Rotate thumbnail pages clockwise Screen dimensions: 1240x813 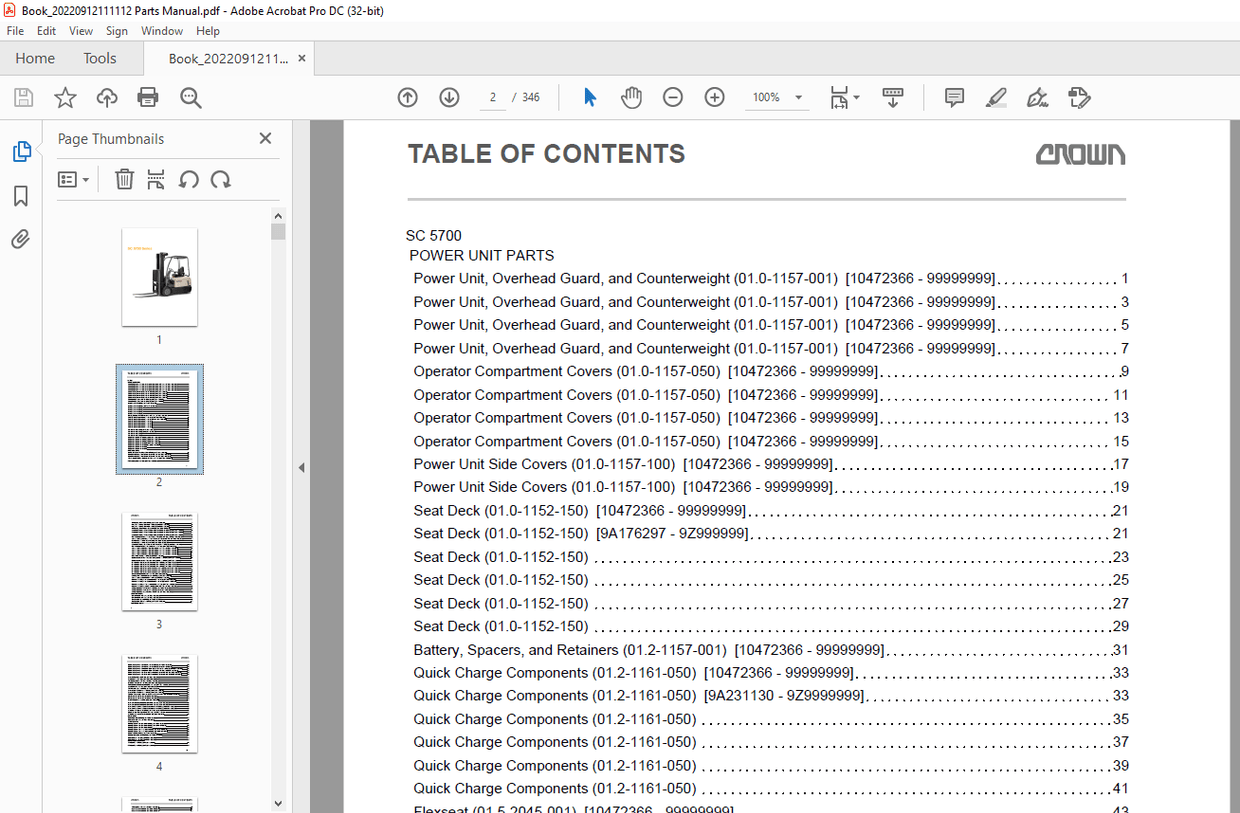coord(221,180)
